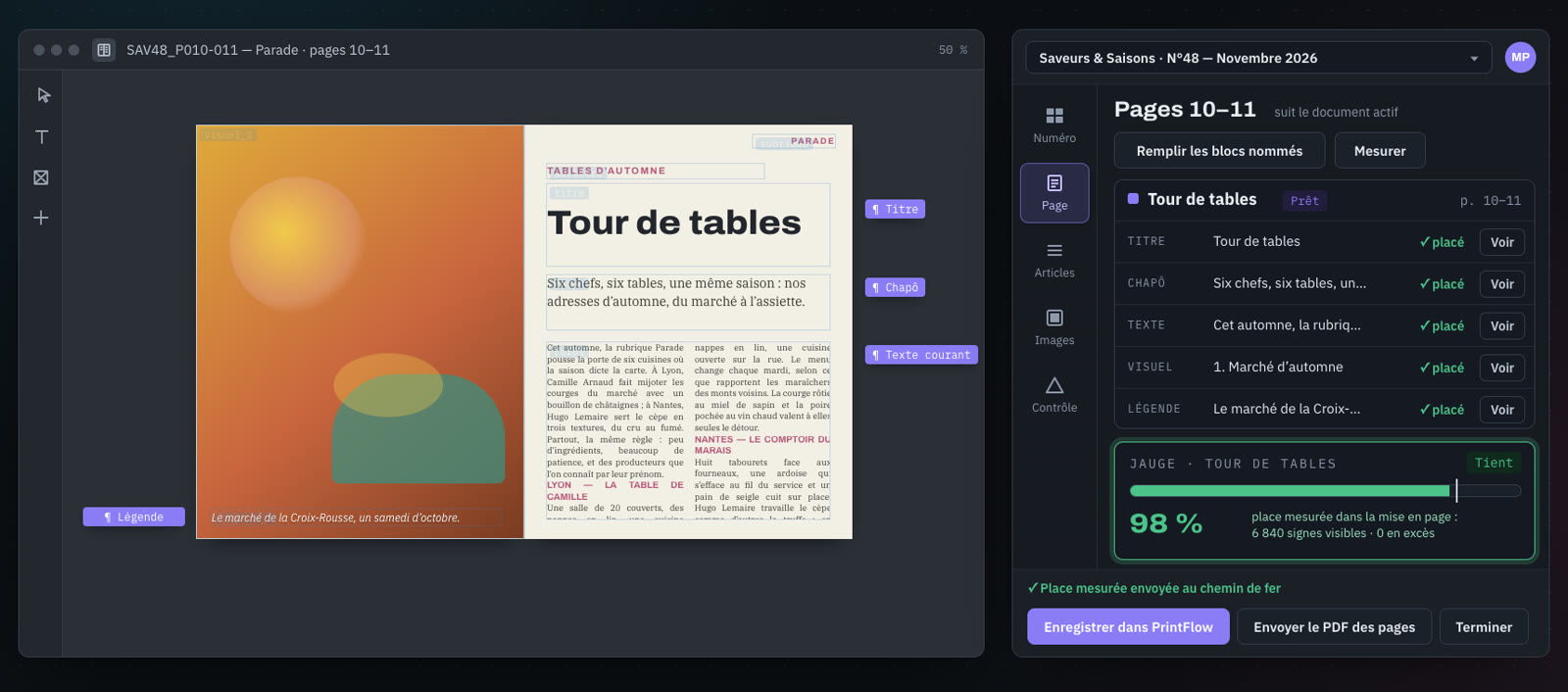
Task: Click Enregistrer dans PrintFlow
Action: (x=1128, y=627)
